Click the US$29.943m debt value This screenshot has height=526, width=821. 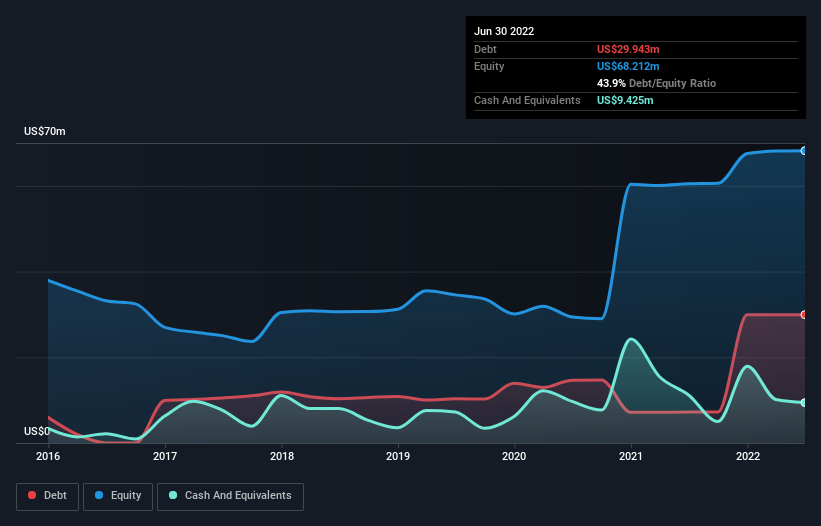coord(628,49)
